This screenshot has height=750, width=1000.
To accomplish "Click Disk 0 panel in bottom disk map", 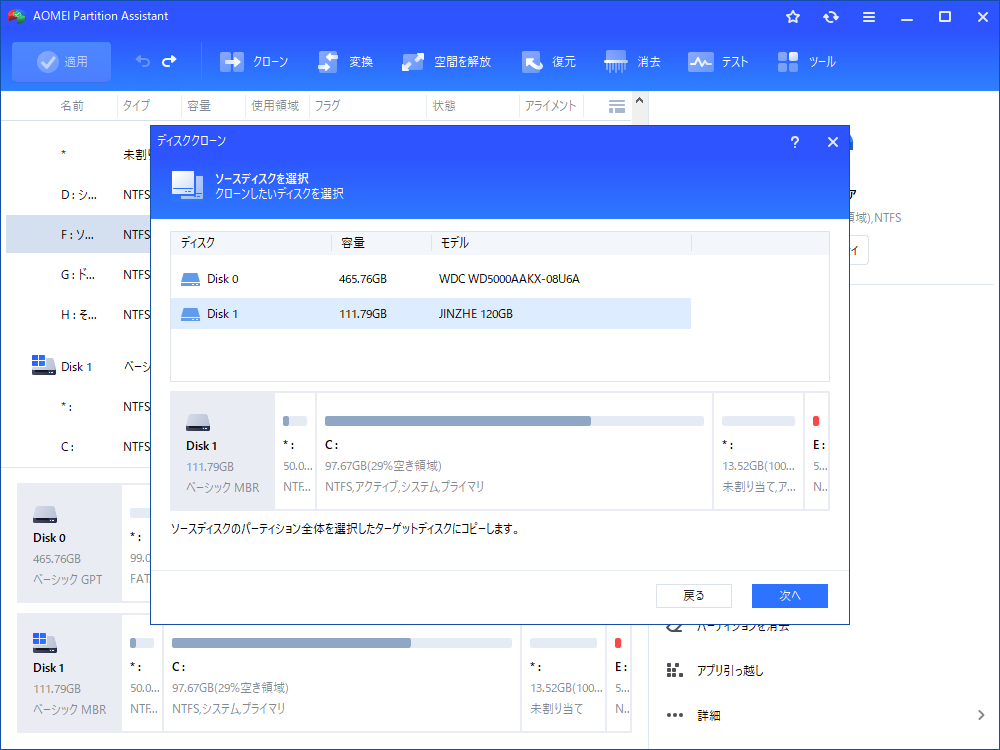I will 69,543.
